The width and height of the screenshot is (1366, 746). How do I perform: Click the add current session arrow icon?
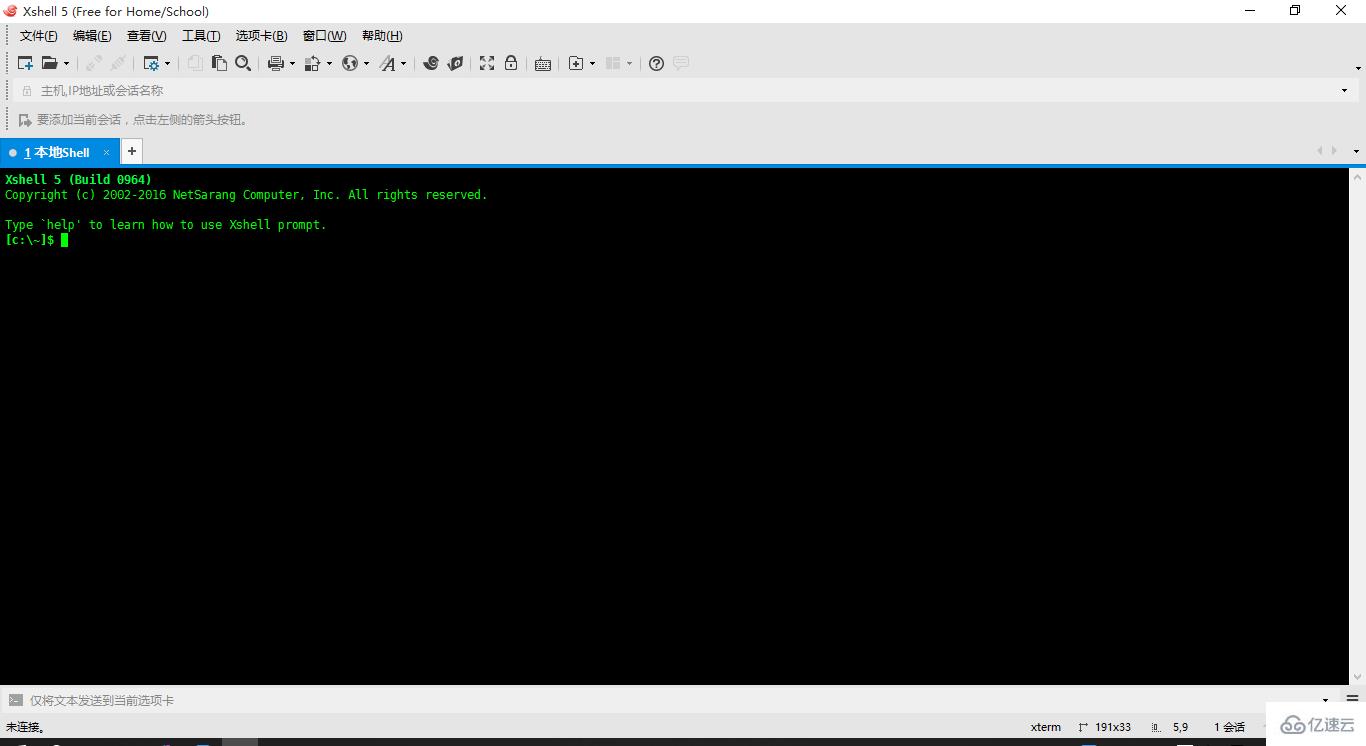point(25,120)
